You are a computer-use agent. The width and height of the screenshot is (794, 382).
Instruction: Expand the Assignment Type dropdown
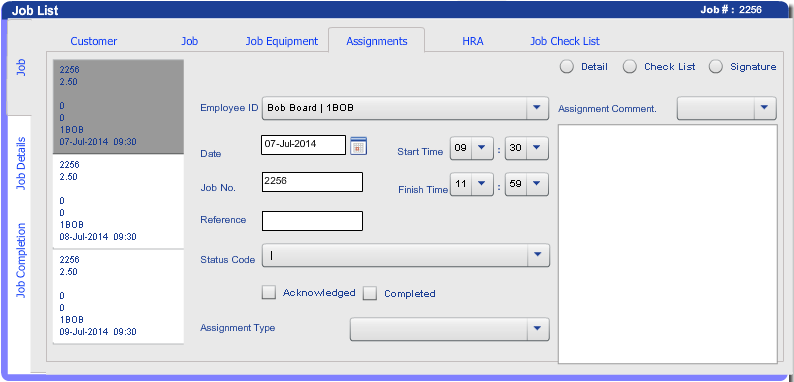click(x=538, y=329)
